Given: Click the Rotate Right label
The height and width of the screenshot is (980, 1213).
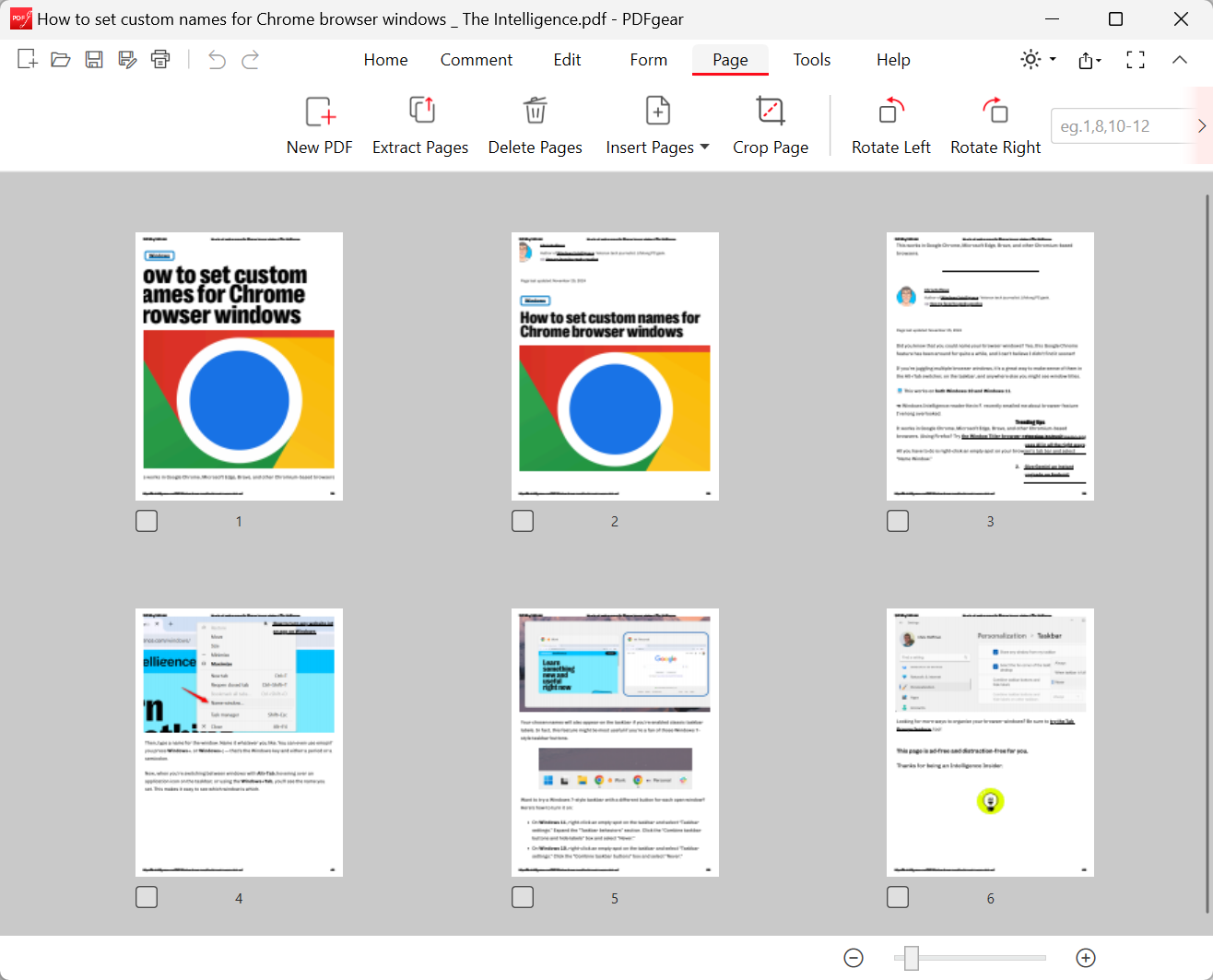Looking at the screenshot, I should click(x=995, y=148).
